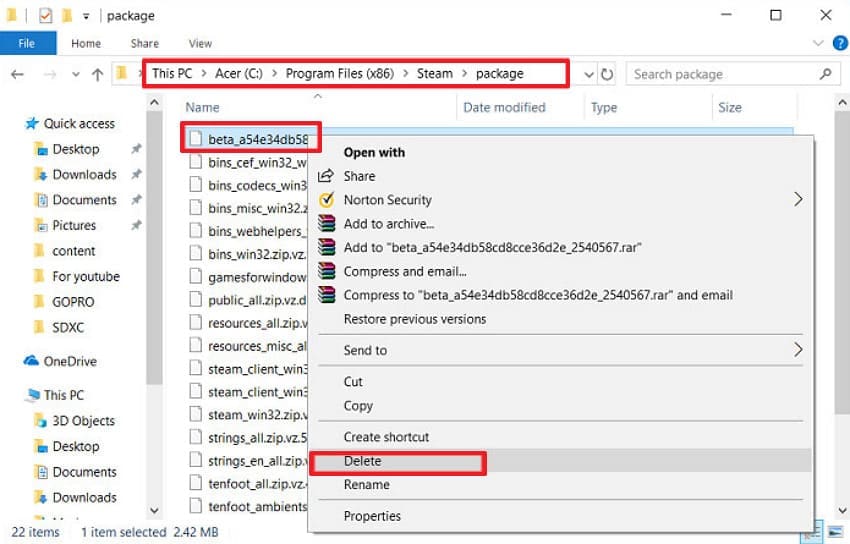This screenshot has width=850, height=544.
Task: Go up one folder level arrow
Action: click(98, 74)
